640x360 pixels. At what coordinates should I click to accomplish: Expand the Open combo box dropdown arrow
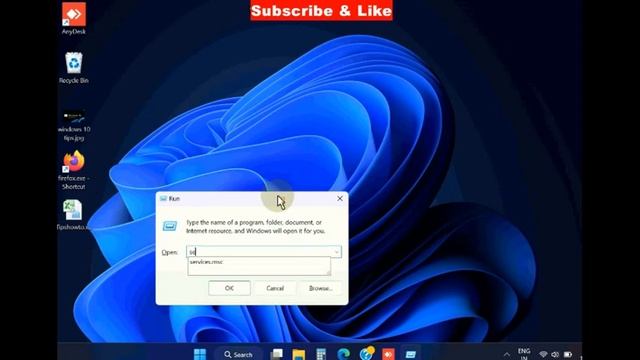(x=337, y=252)
